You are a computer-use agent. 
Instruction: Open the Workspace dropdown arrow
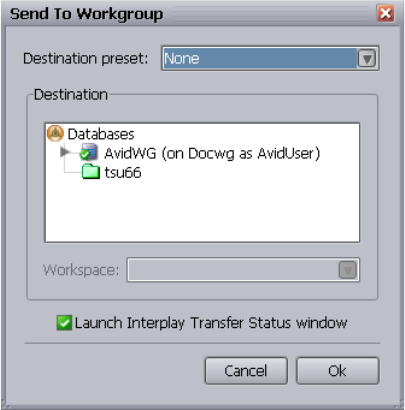(348, 270)
